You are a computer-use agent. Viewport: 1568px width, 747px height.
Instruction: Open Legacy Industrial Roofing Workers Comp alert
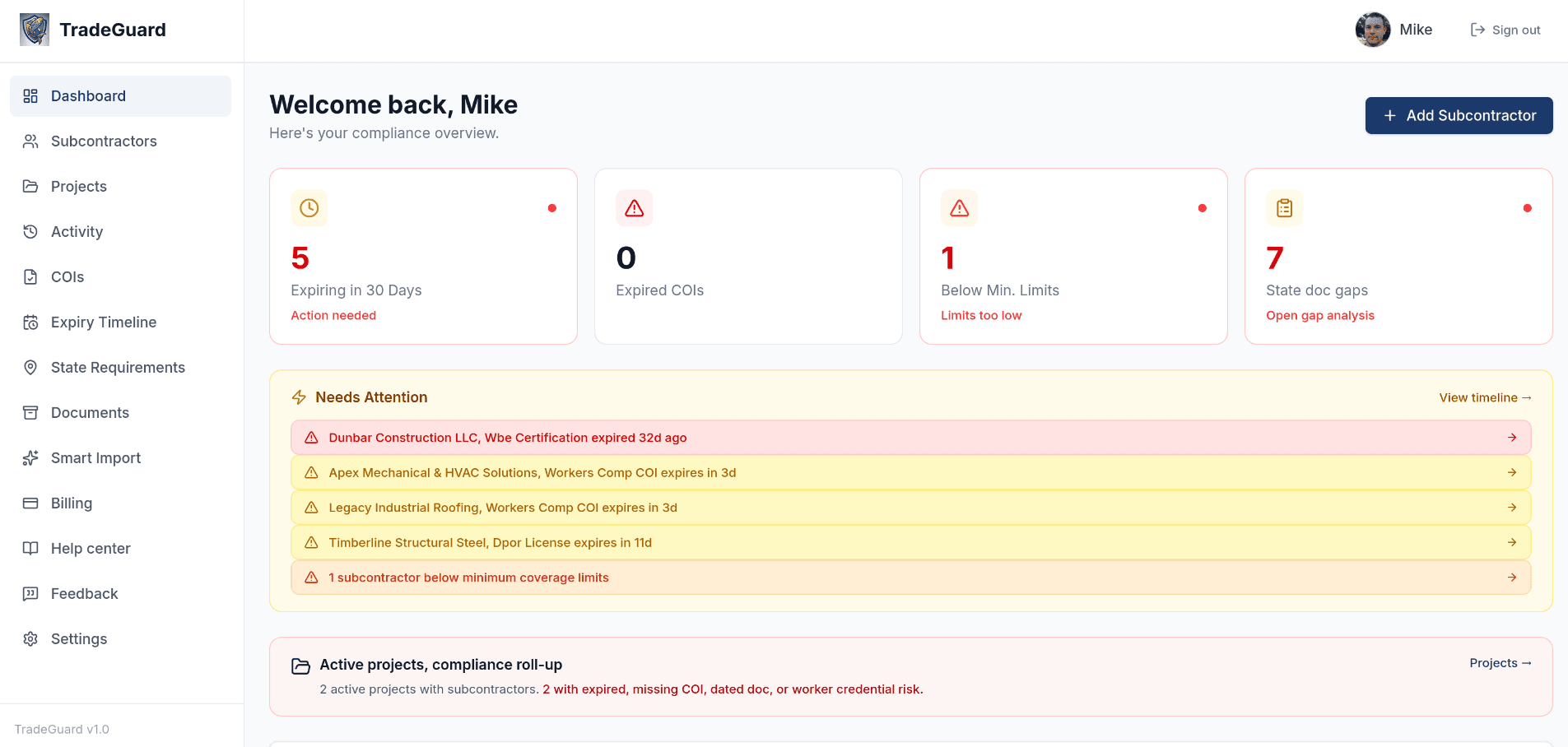coord(910,508)
